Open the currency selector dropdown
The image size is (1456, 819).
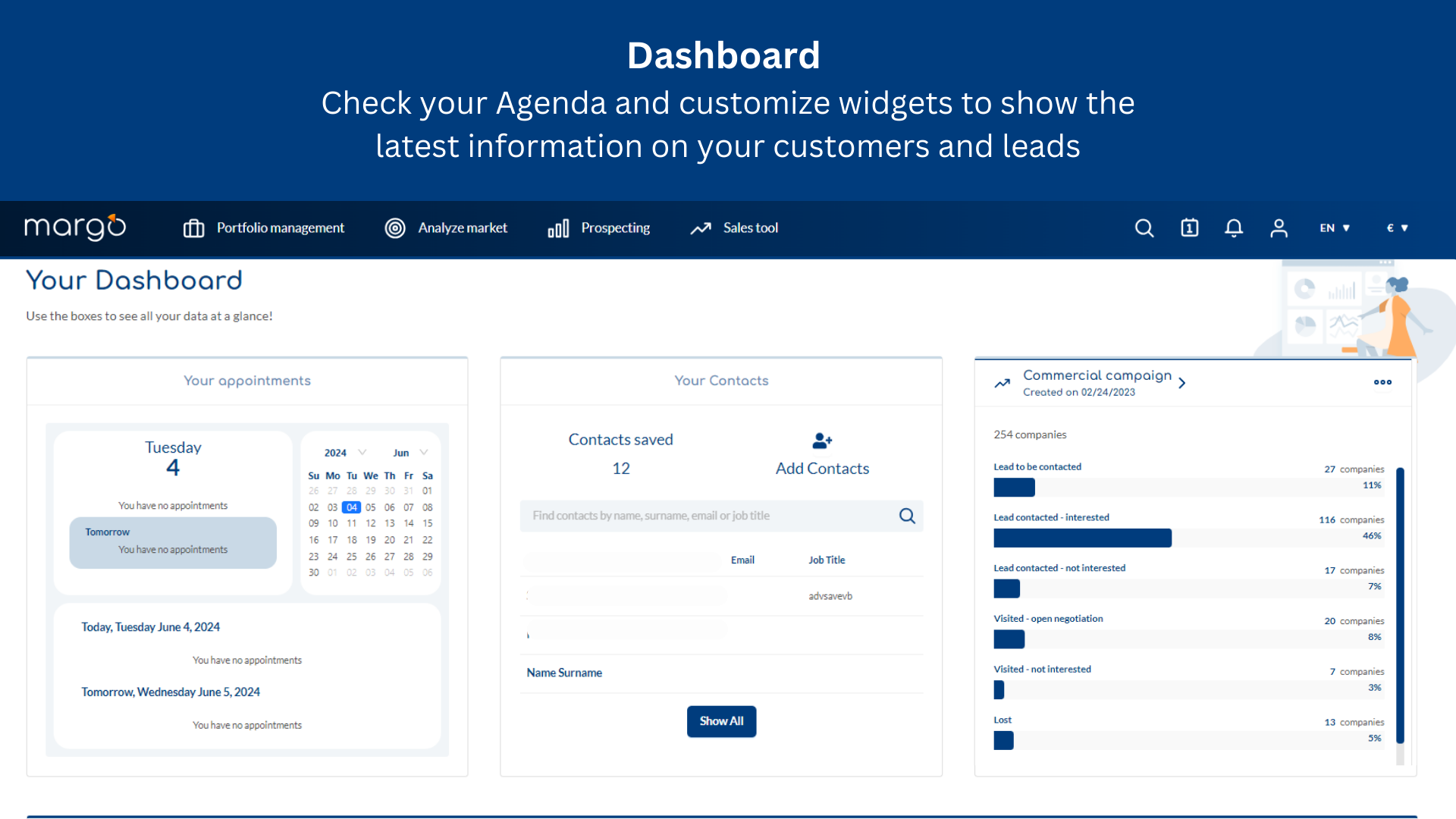[1397, 227]
